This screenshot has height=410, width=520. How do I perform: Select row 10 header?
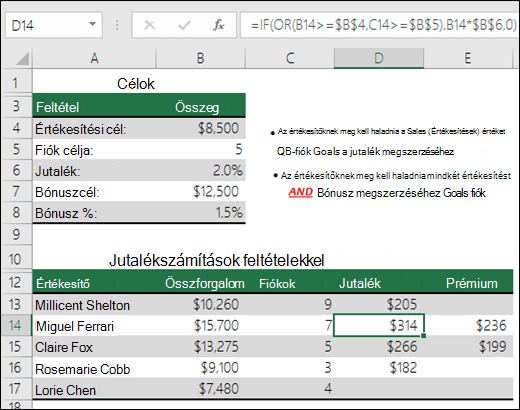tap(16, 259)
